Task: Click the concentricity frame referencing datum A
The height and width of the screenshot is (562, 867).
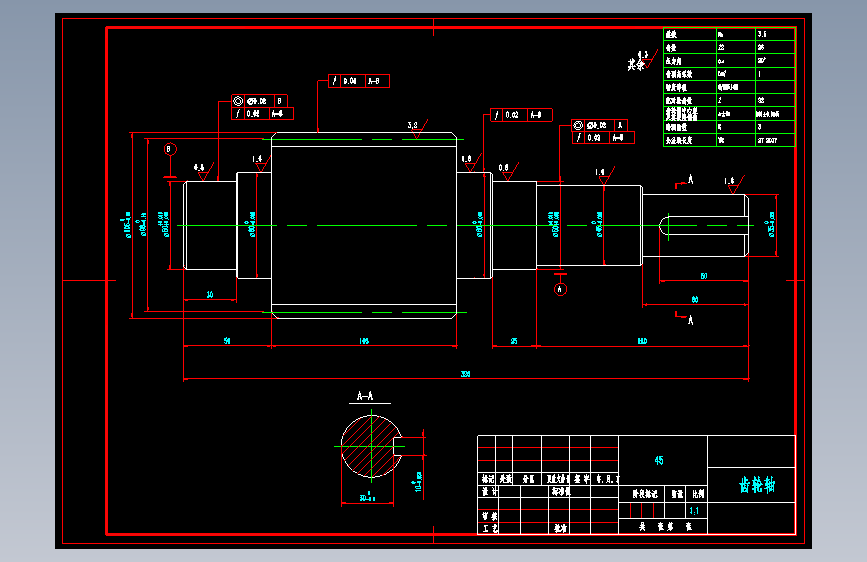Action: [599, 126]
